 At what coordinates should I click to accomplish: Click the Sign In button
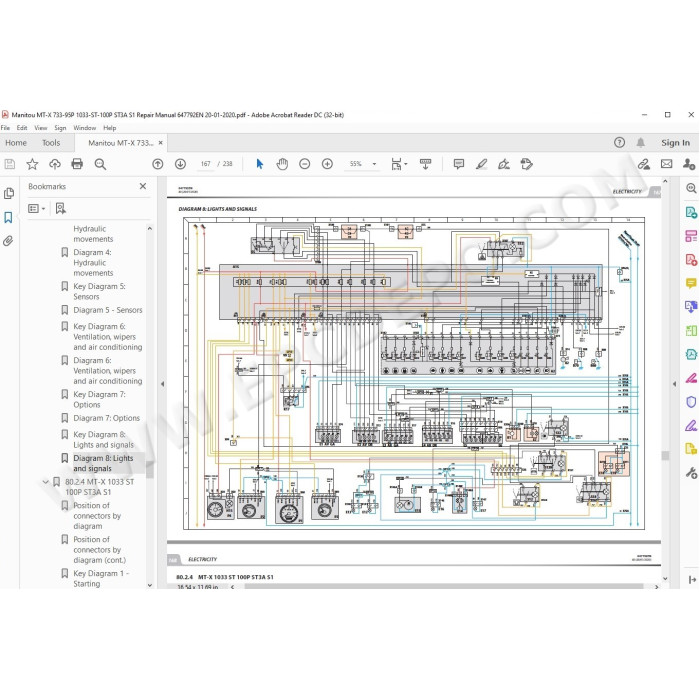click(675, 143)
